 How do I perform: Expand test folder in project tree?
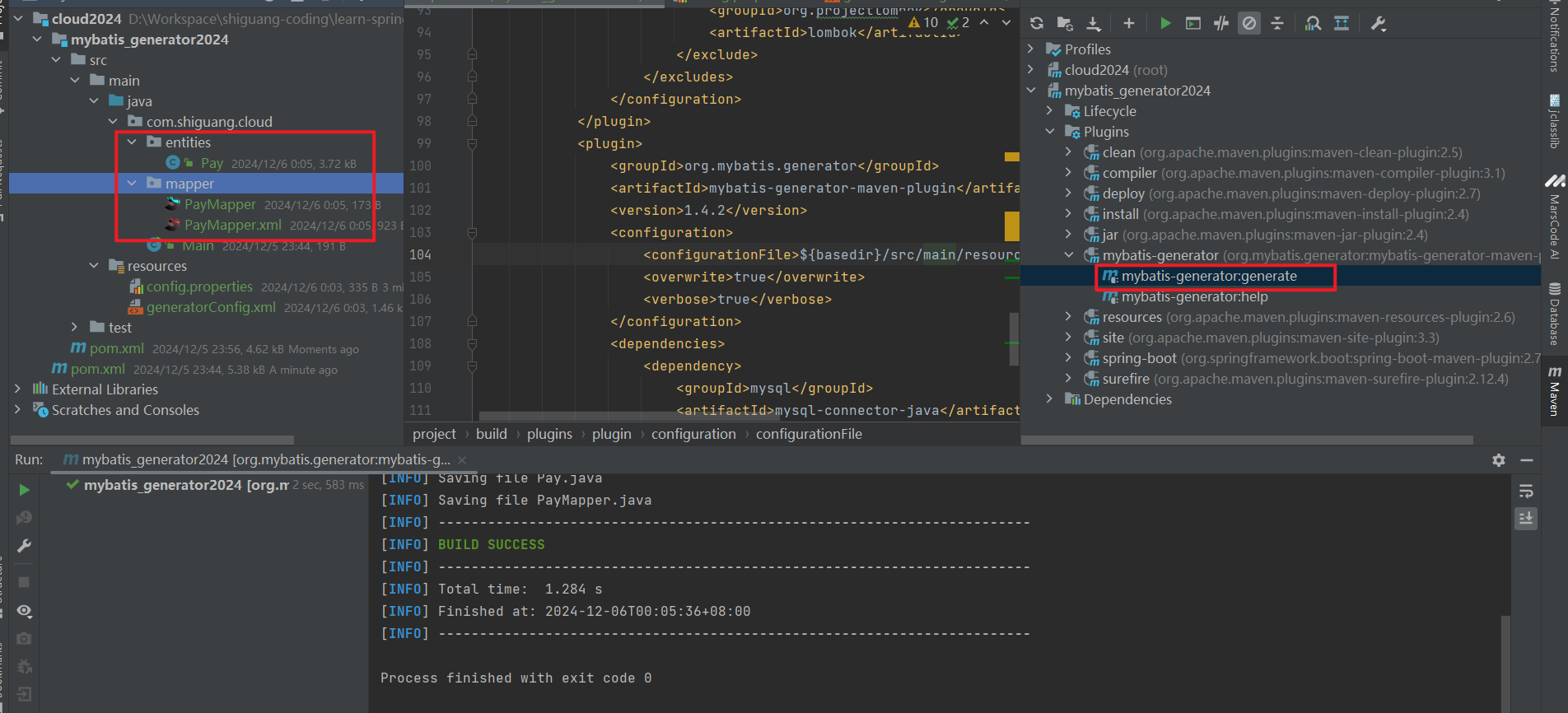pos(75,328)
